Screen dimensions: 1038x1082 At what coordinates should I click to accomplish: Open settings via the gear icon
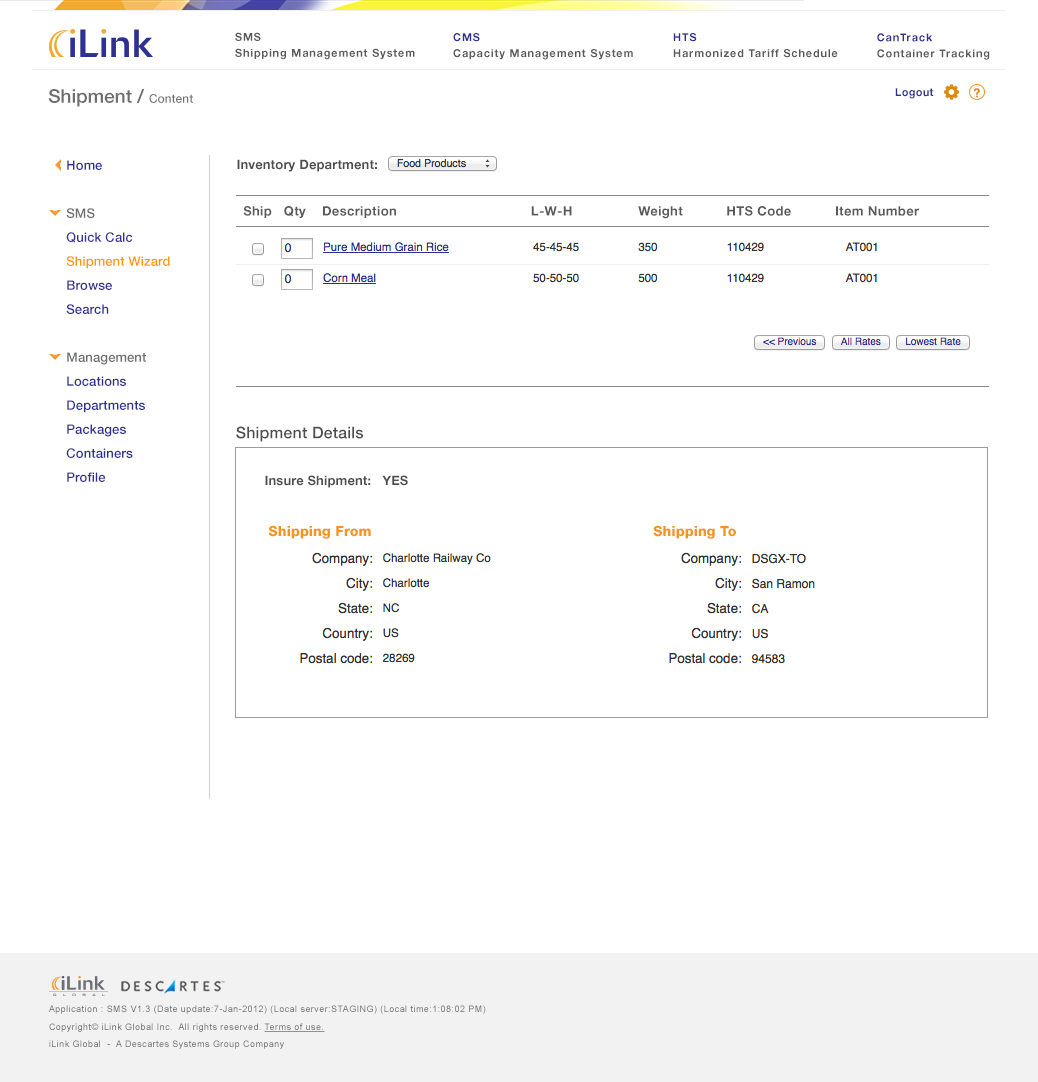tap(951, 92)
